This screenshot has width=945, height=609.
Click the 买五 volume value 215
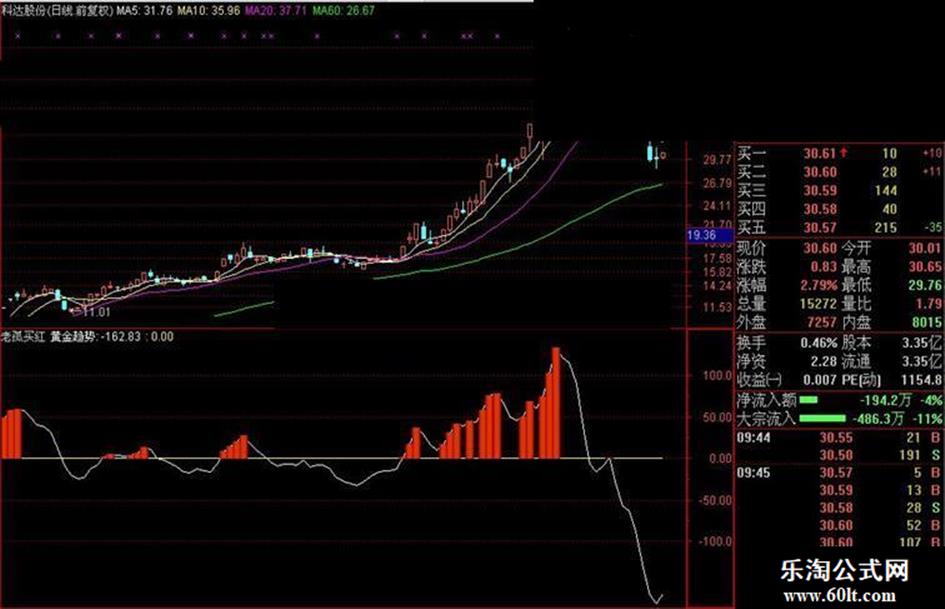point(886,227)
